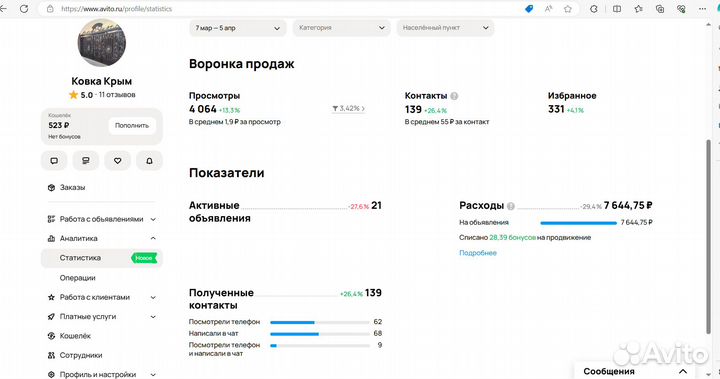This screenshot has height=379, width=720.
Task: Click the page vertical scrollbar
Action: tap(708, 237)
